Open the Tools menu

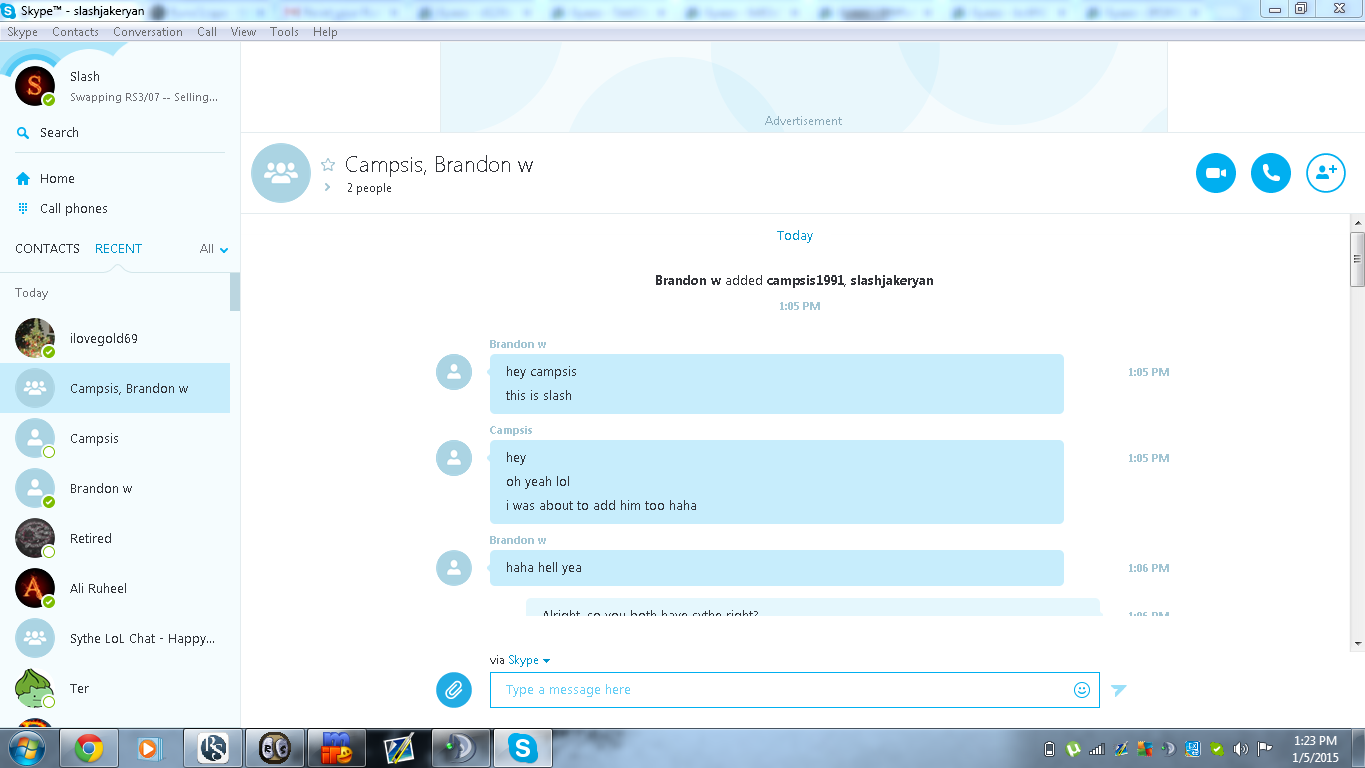click(284, 32)
